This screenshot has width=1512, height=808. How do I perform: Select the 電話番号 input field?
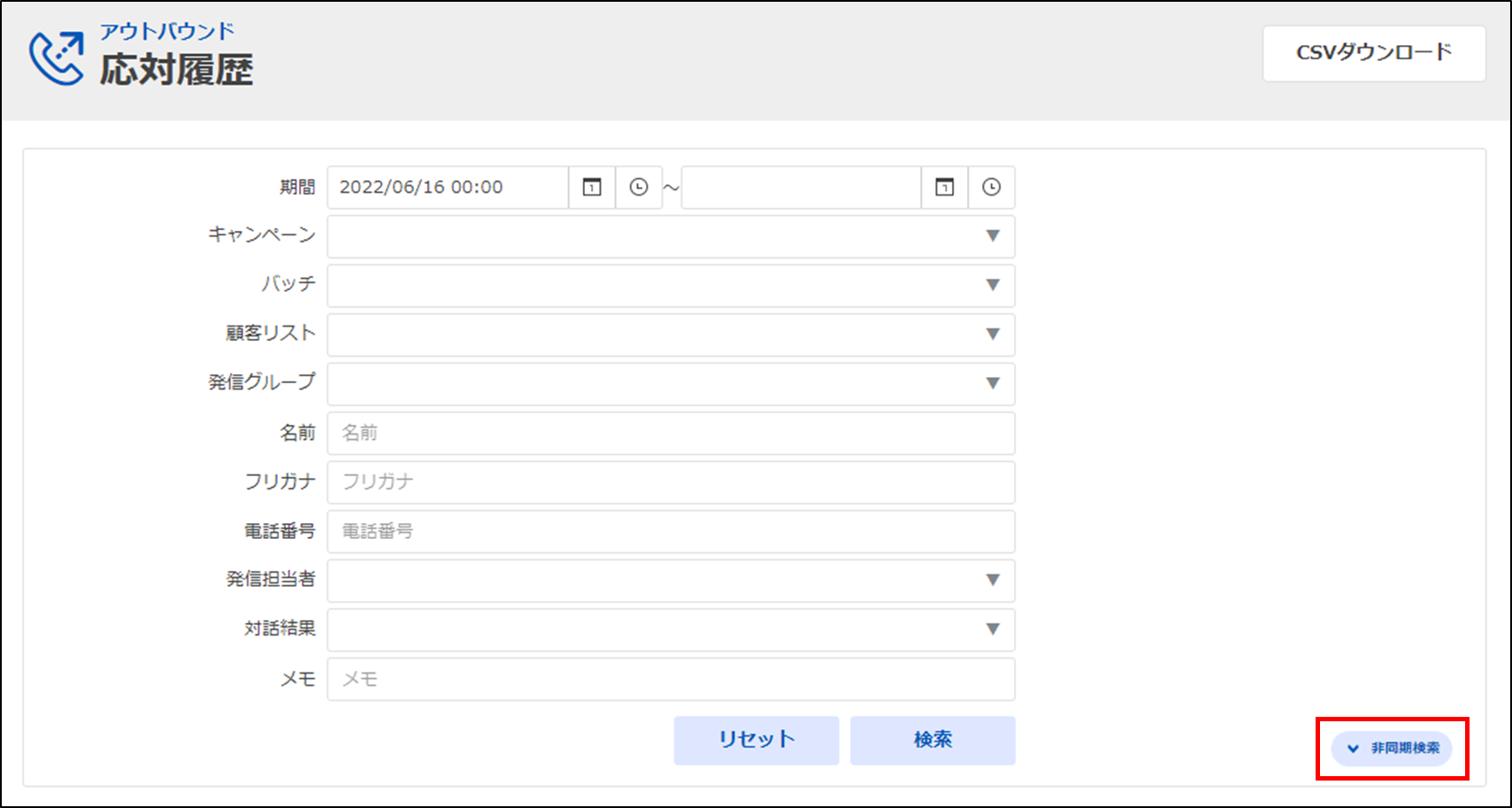click(x=671, y=531)
